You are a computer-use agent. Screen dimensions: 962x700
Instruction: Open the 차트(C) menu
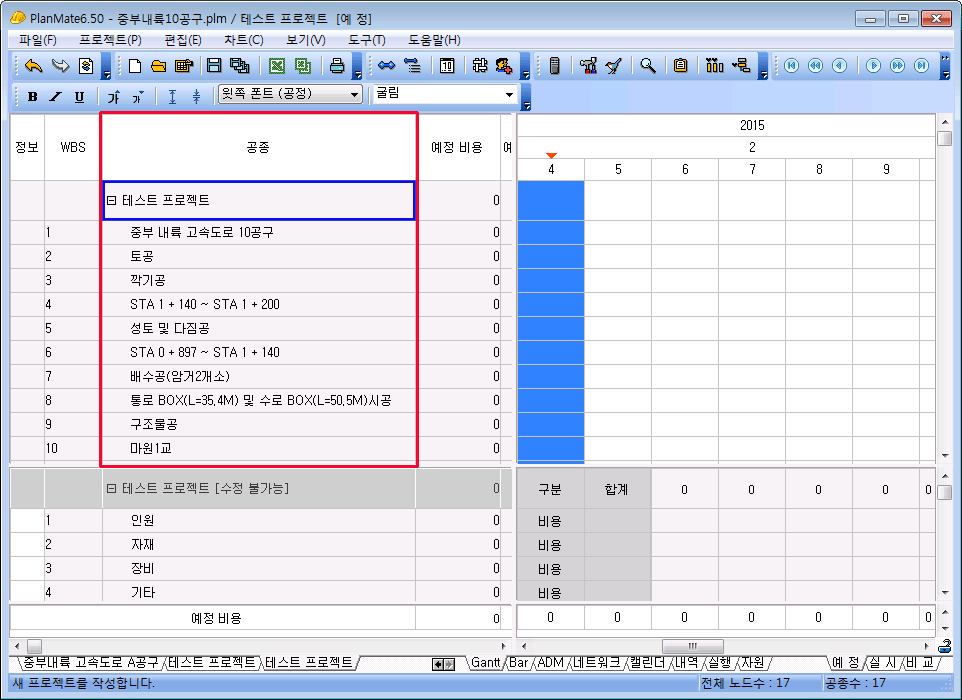[x=244, y=40]
